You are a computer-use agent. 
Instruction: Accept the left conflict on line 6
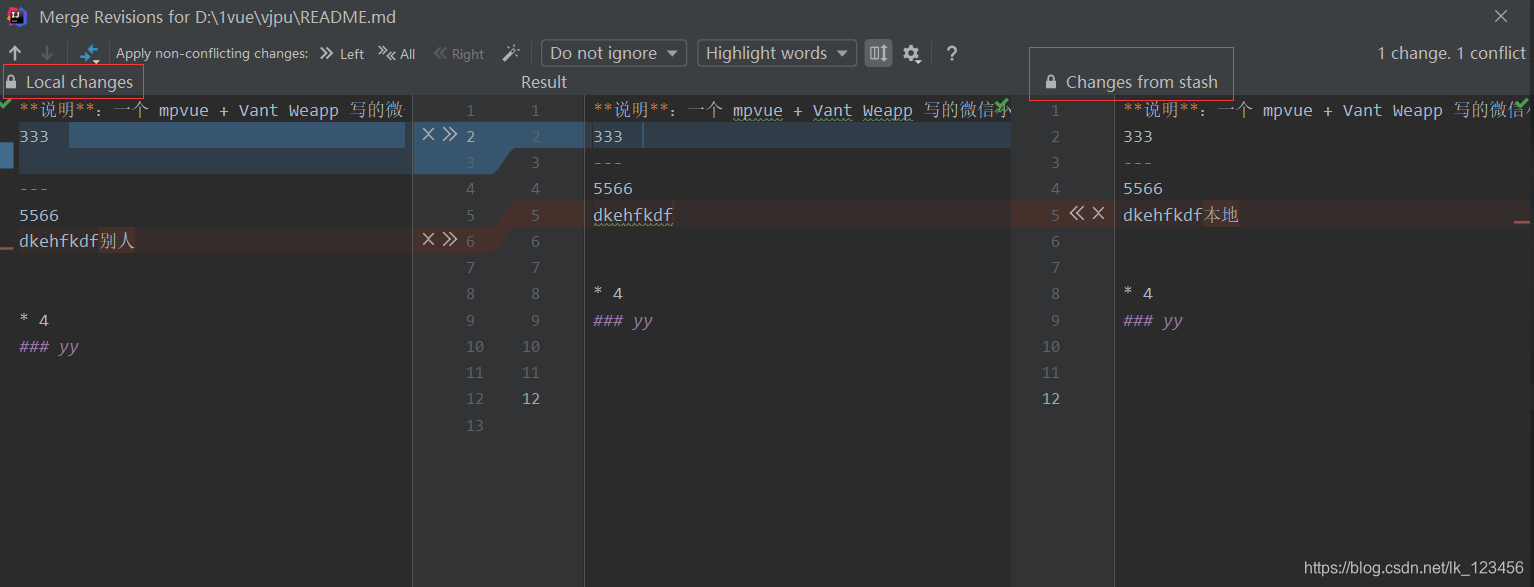click(450, 239)
